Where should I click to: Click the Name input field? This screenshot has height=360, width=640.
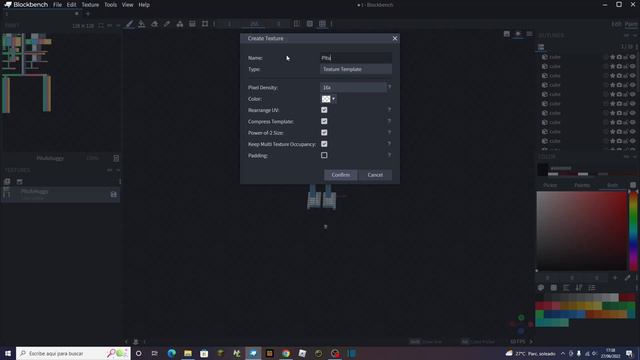pyautogui.click(x=356, y=58)
